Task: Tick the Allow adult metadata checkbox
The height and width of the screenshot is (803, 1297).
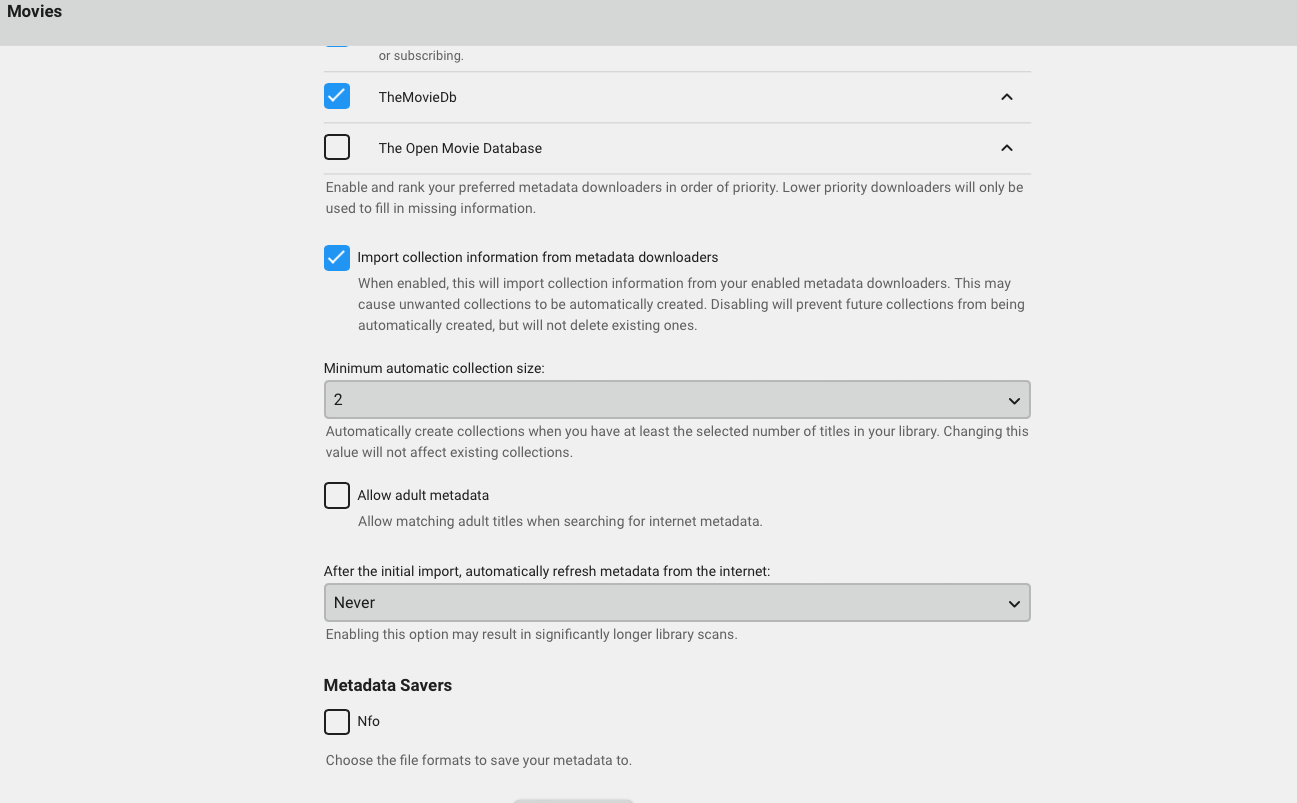Action: click(337, 495)
